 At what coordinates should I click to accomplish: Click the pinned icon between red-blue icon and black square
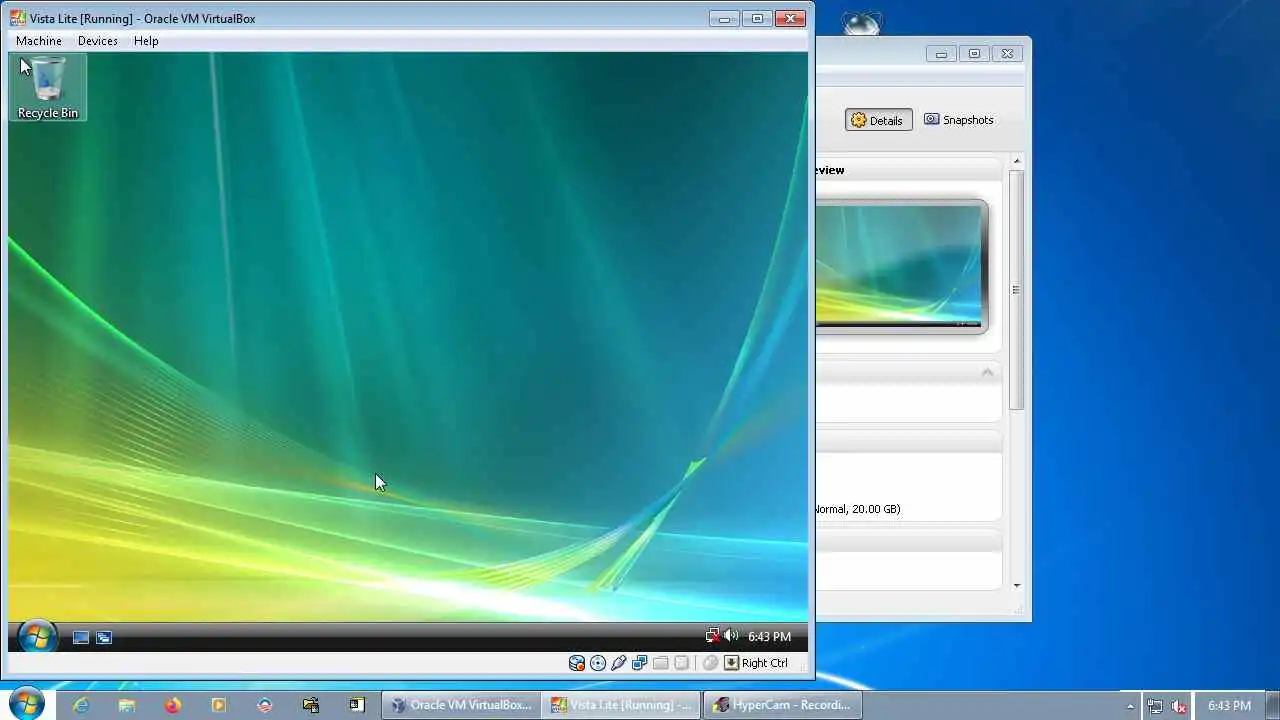[x=311, y=705]
